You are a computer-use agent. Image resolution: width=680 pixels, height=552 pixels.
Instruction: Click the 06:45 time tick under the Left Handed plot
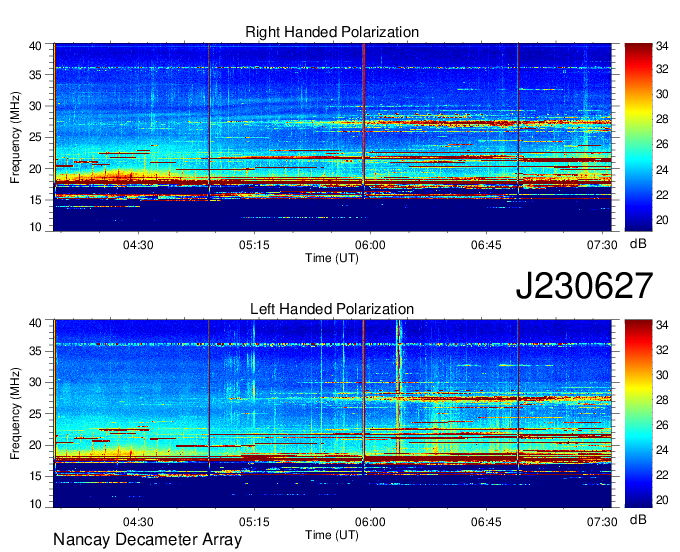pos(486,522)
